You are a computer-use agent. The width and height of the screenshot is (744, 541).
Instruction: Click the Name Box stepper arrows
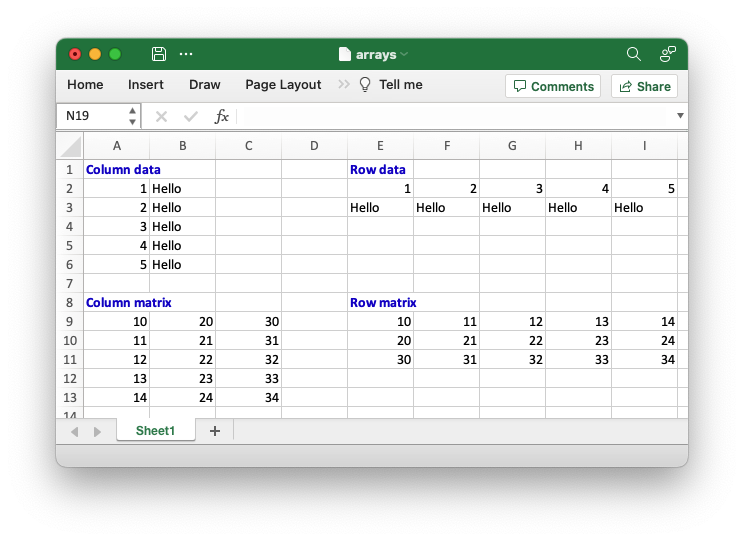click(x=132, y=116)
